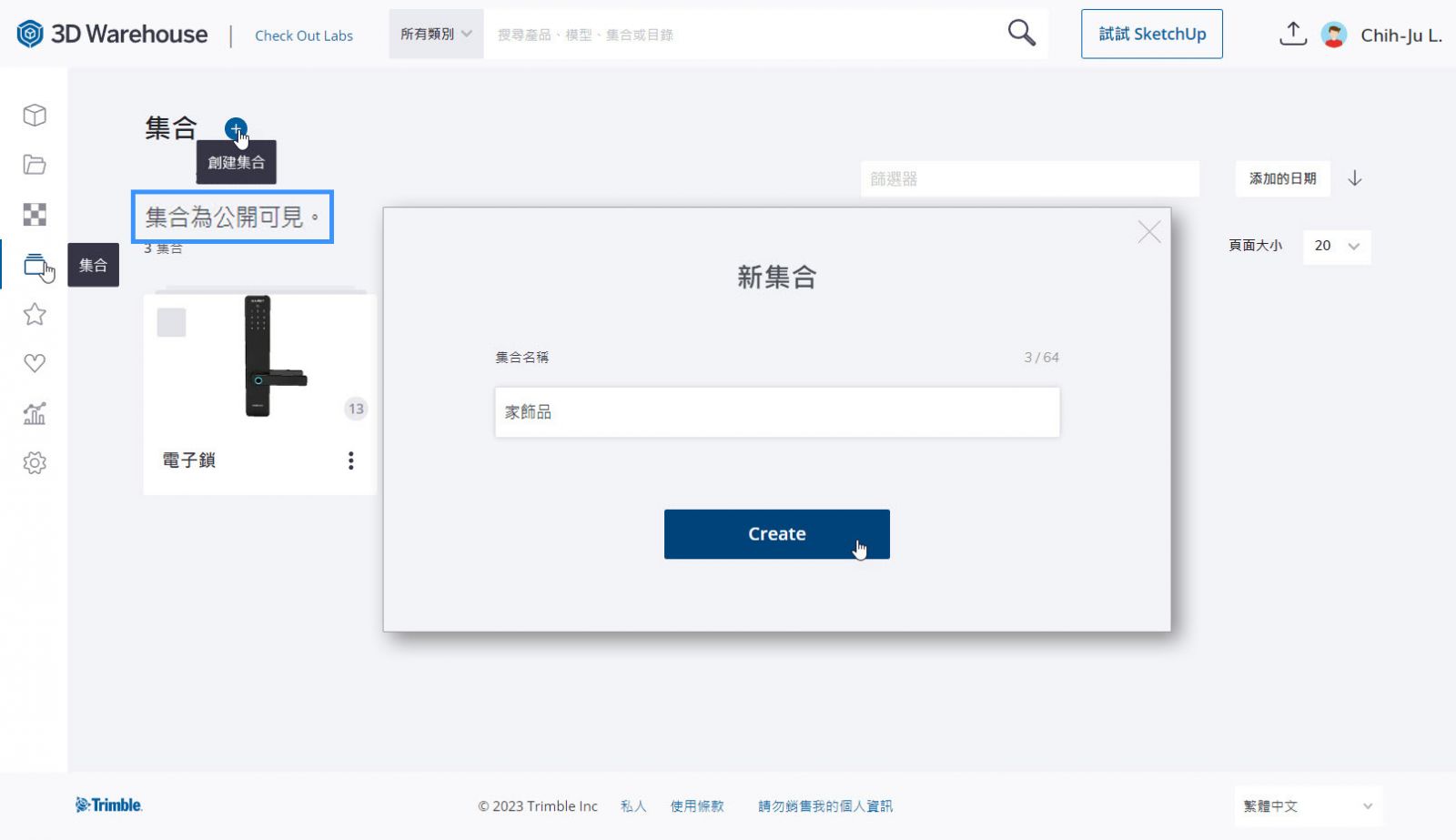Click the upload icon in header
The height and width of the screenshot is (840, 1456).
(x=1292, y=34)
